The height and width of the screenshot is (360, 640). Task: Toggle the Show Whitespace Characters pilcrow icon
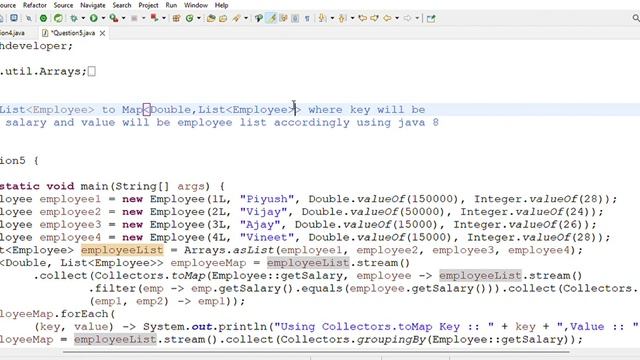click(x=307, y=18)
